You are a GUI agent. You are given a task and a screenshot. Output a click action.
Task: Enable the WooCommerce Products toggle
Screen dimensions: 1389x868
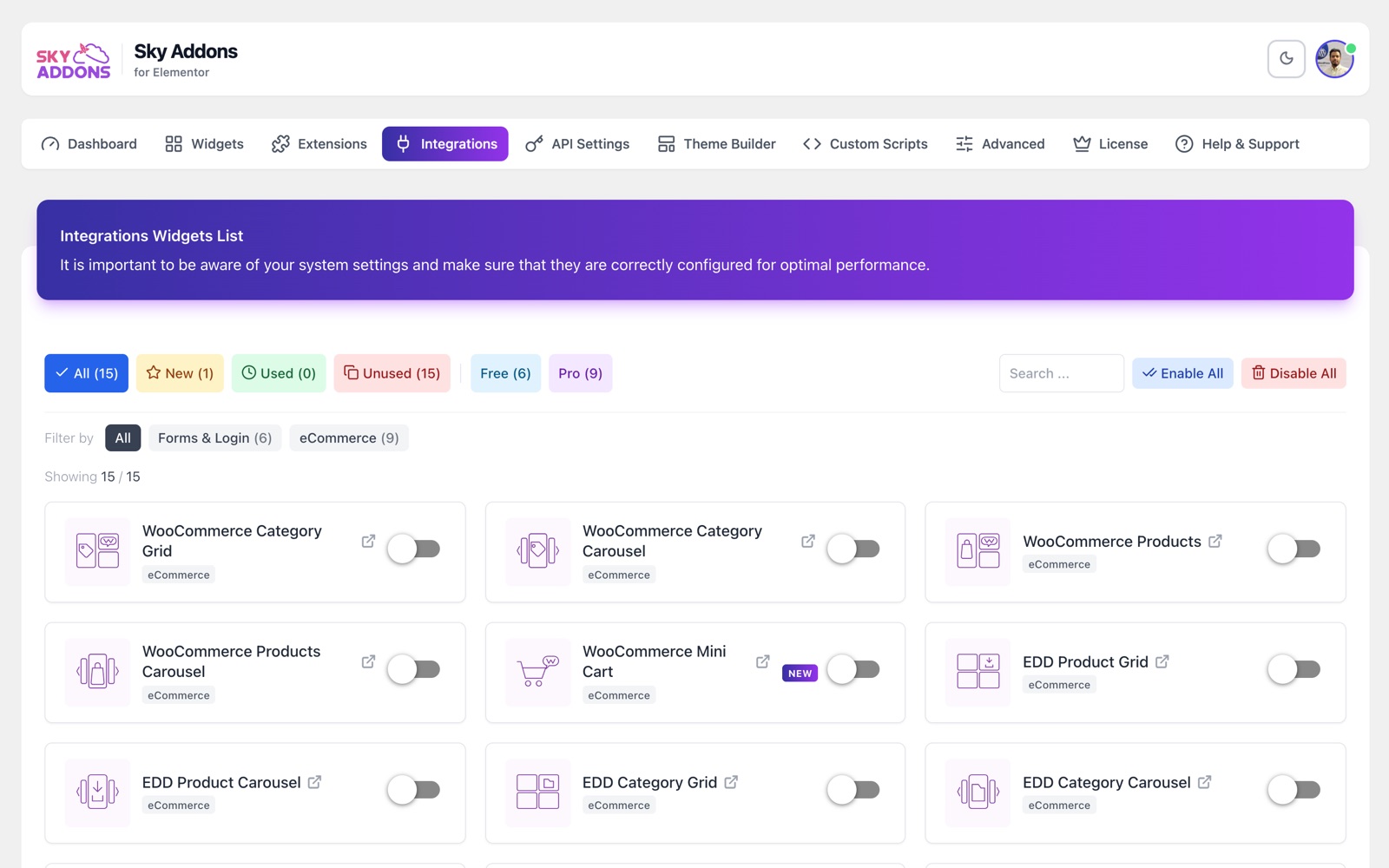1294,549
